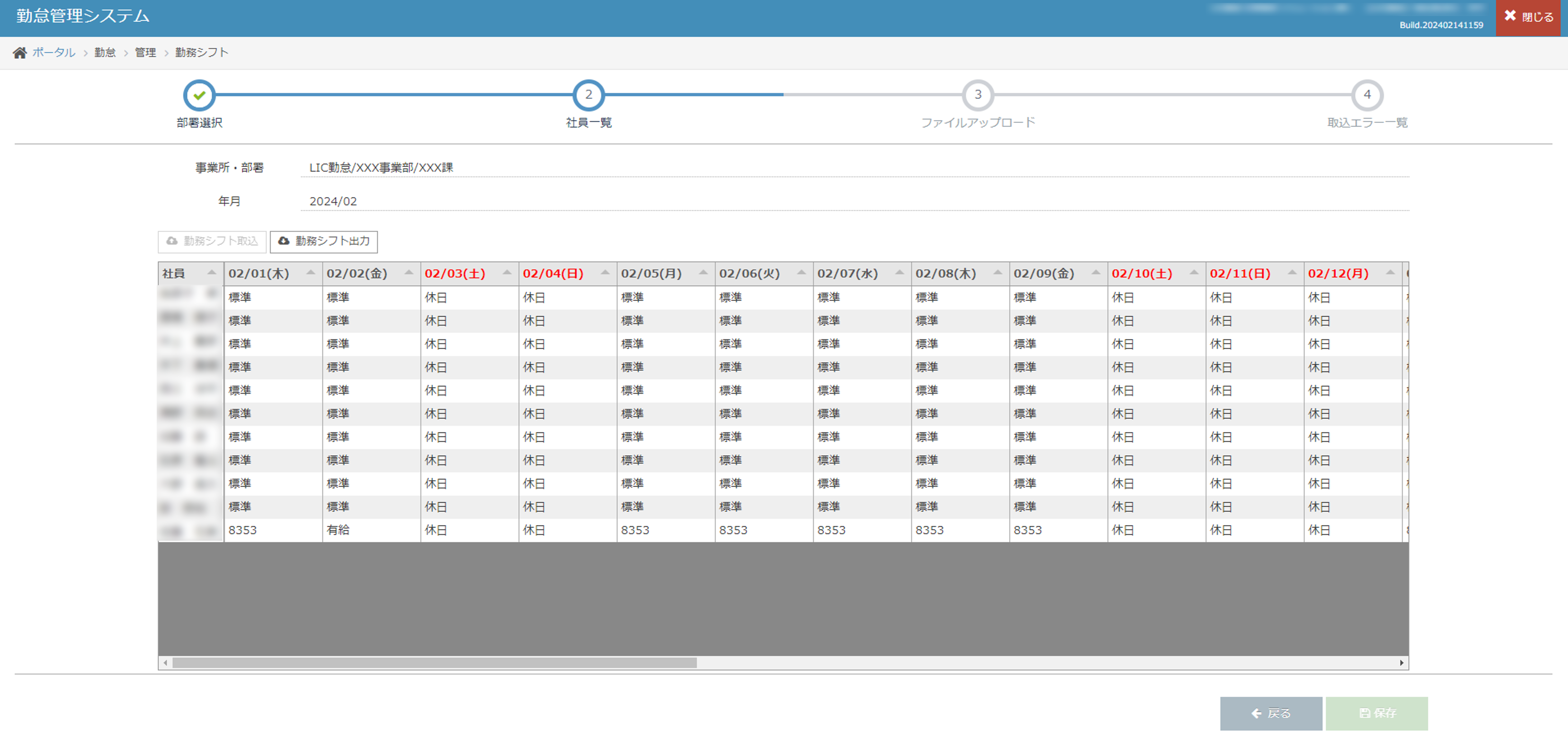Click the 有給 cell under 02/02(金)
Screen dimensions: 1568x737
pos(371,530)
